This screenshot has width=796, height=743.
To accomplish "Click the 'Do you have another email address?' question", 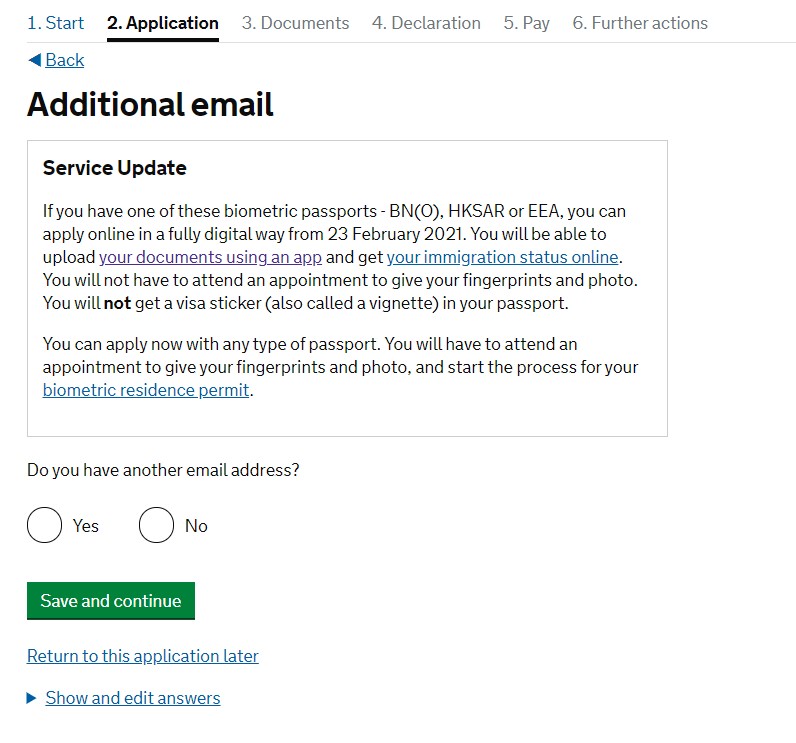I will click(163, 470).
